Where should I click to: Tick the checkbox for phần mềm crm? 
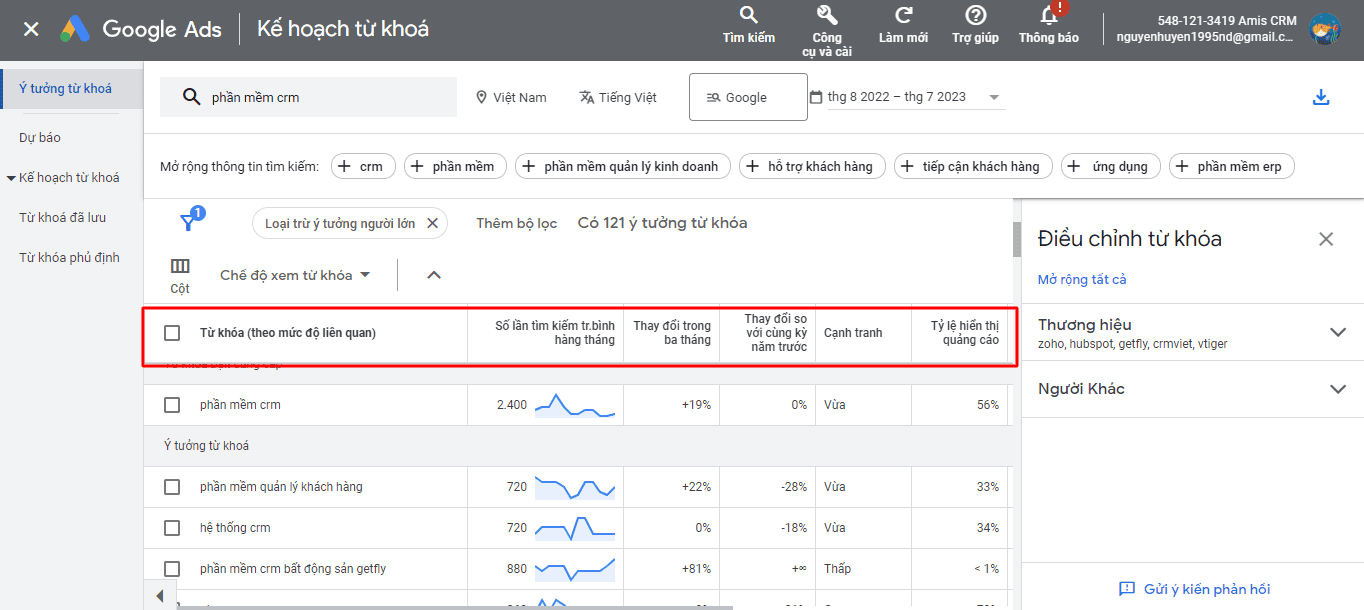tap(172, 405)
